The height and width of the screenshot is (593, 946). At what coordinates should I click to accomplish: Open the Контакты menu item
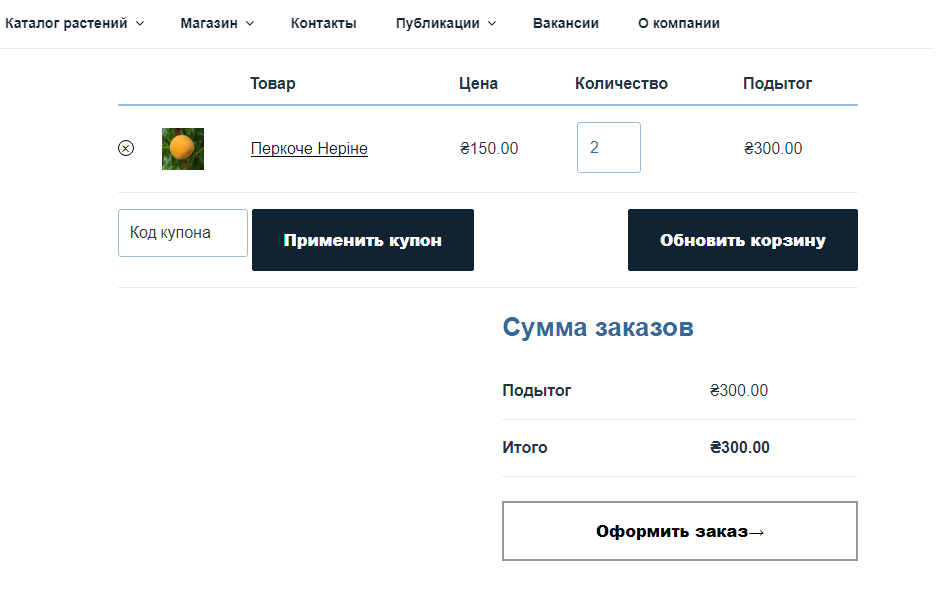(323, 23)
